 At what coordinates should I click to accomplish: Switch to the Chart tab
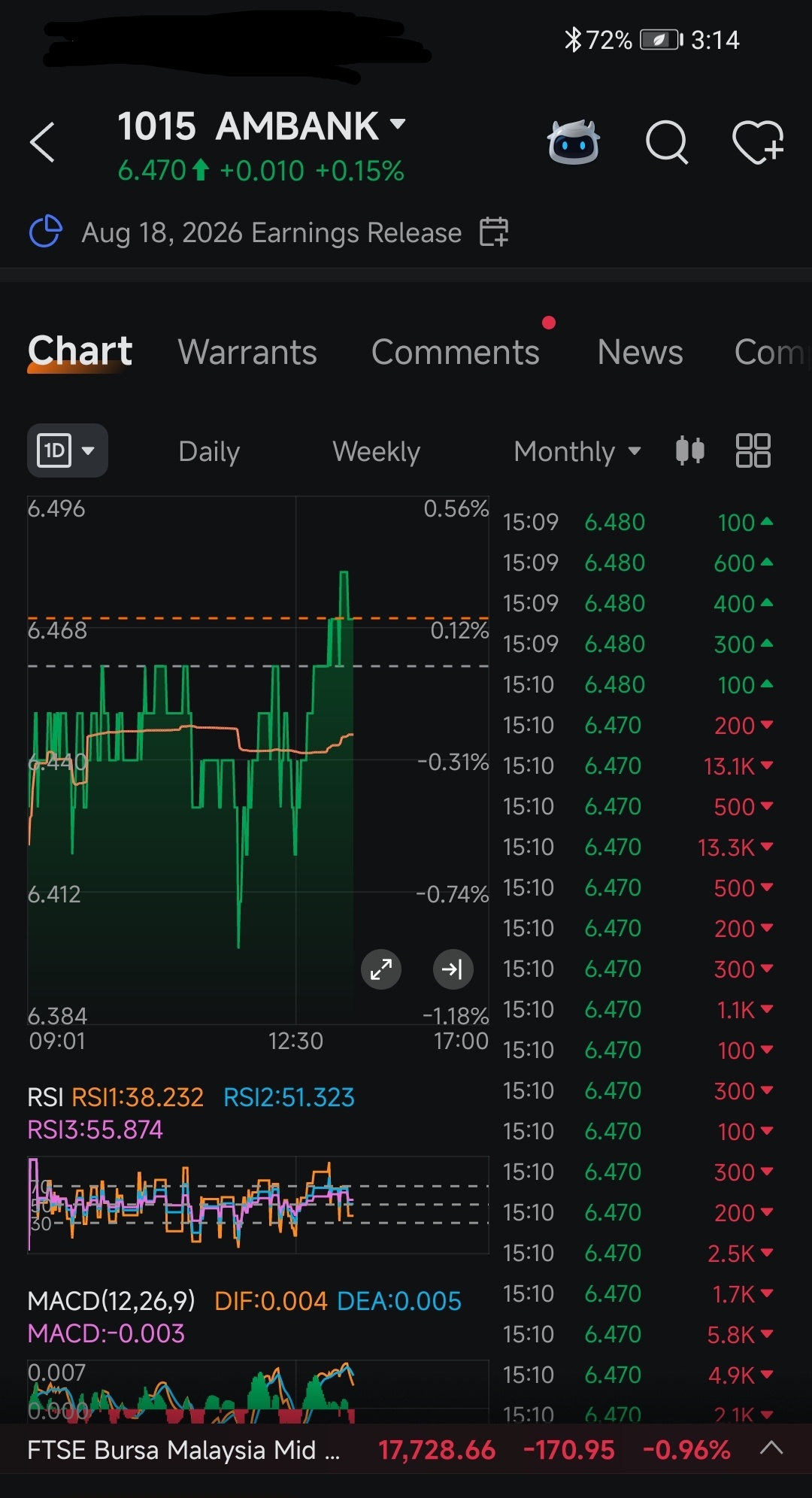pyautogui.click(x=80, y=351)
